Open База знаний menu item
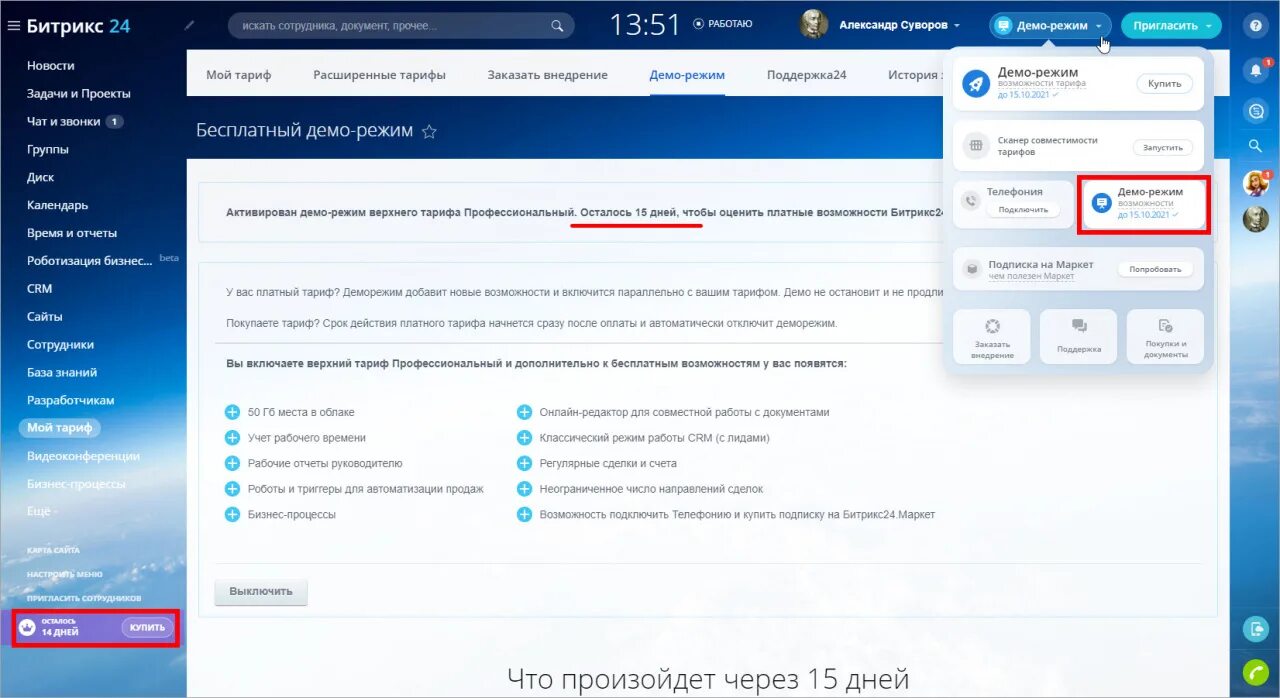This screenshot has height=698, width=1280. tap(62, 372)
